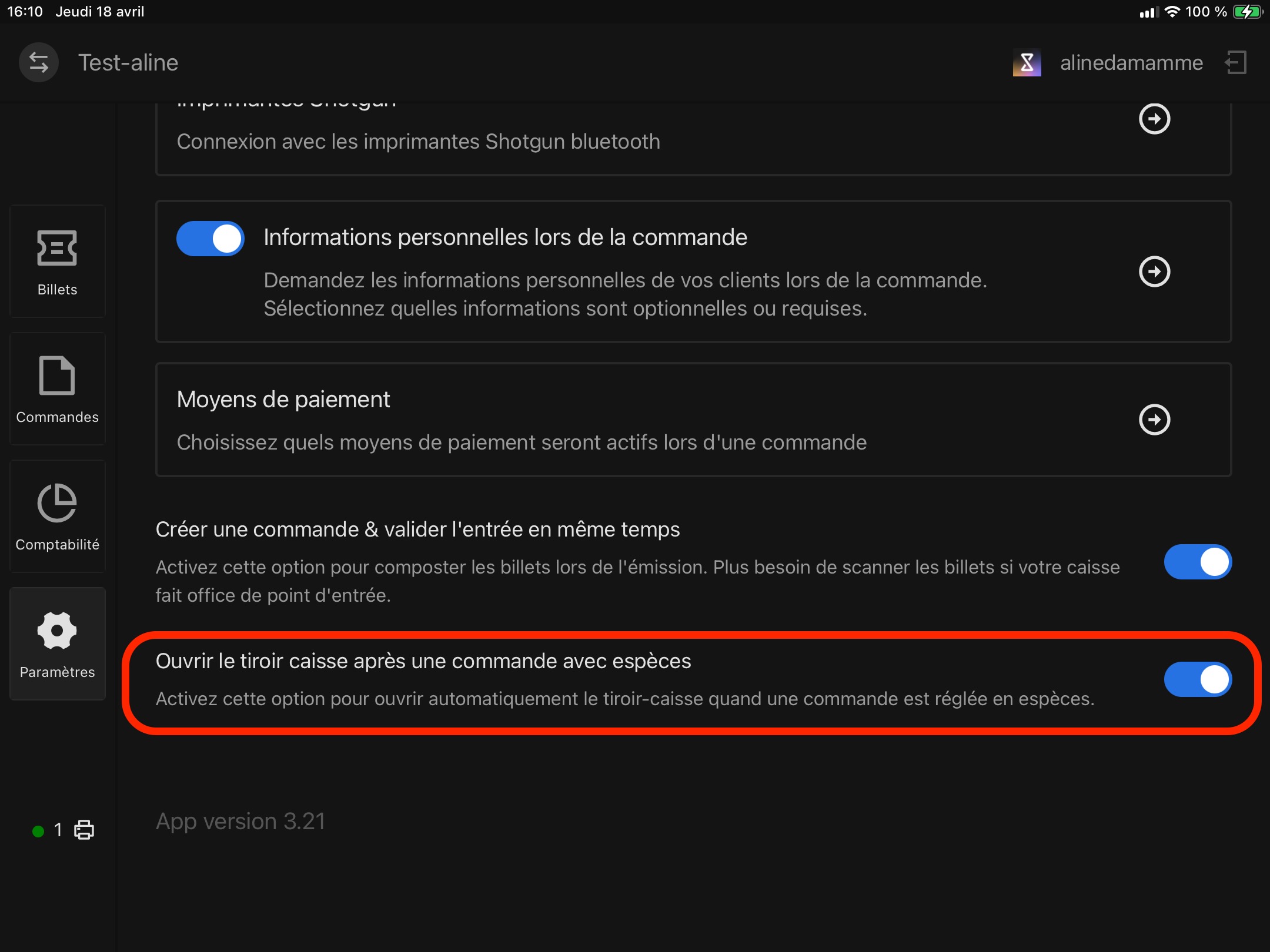This screenshot has width=1270, height=952.
Task: Open the Comptabilité pie chart section
Action: click(57, 517)
